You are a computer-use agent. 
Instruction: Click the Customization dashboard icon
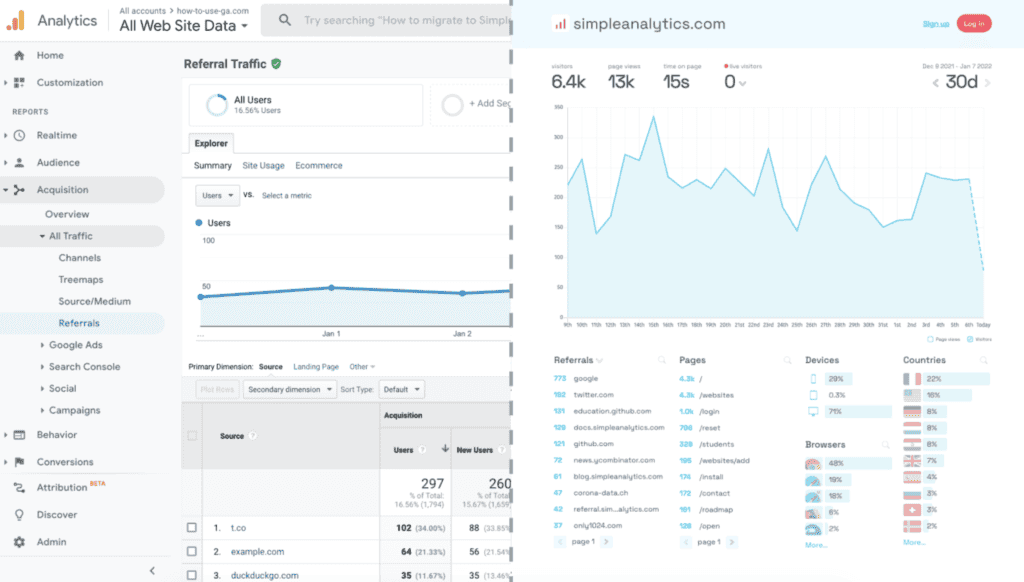point(19,82)
